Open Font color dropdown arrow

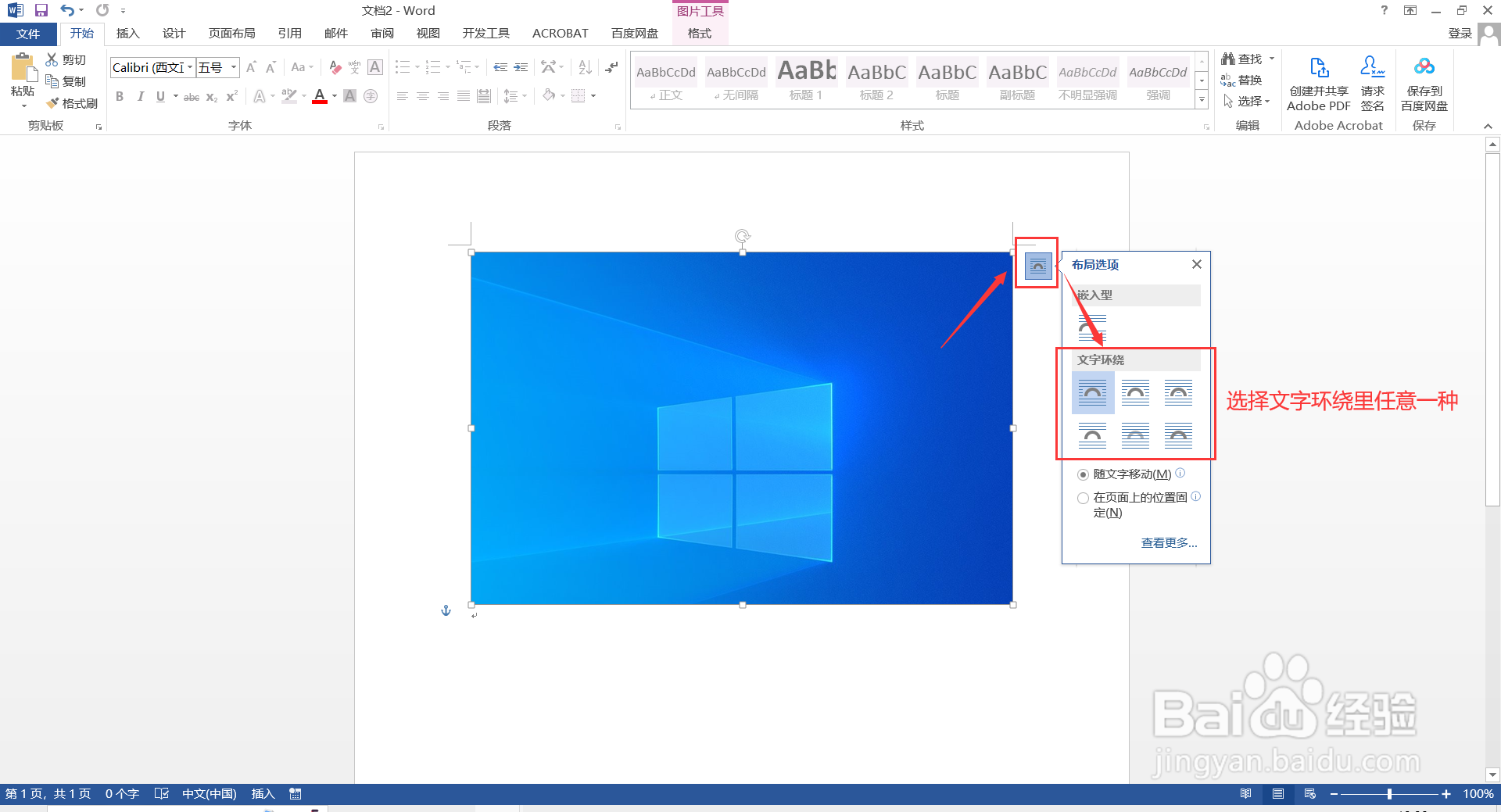(x=335, y=96)
